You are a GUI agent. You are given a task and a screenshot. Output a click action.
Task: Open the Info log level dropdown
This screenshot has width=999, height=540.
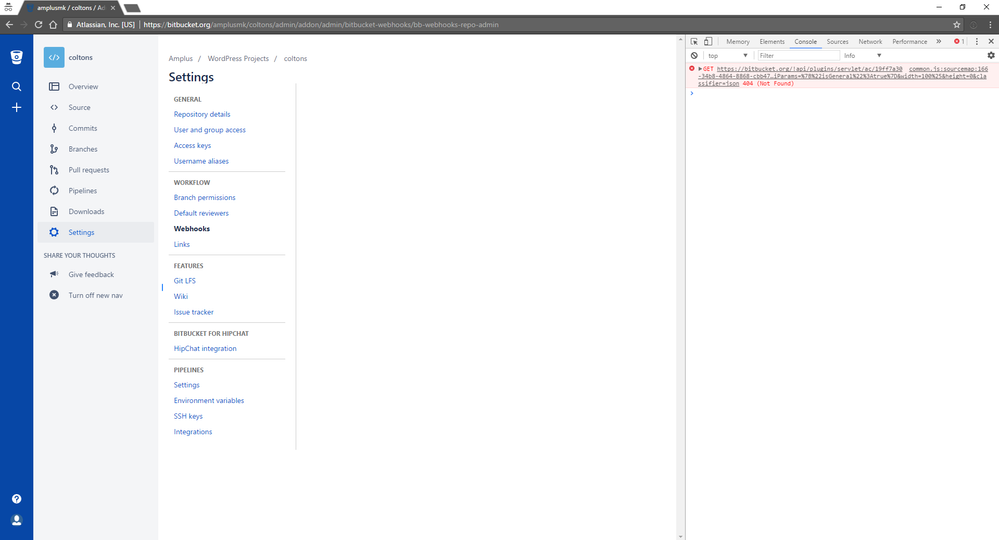[x=863, y=55]
